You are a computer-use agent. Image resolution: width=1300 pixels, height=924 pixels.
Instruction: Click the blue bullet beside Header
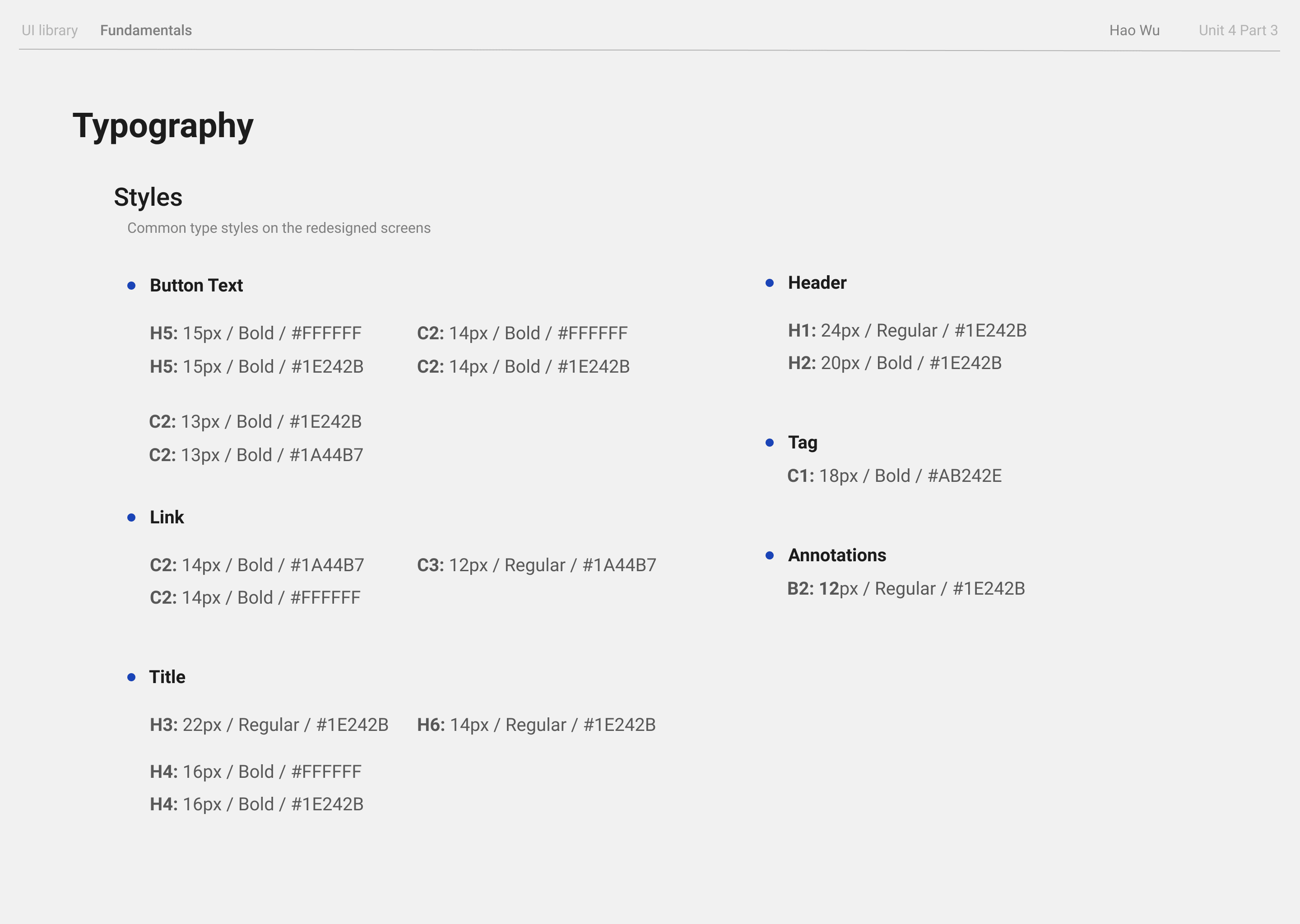770,283
